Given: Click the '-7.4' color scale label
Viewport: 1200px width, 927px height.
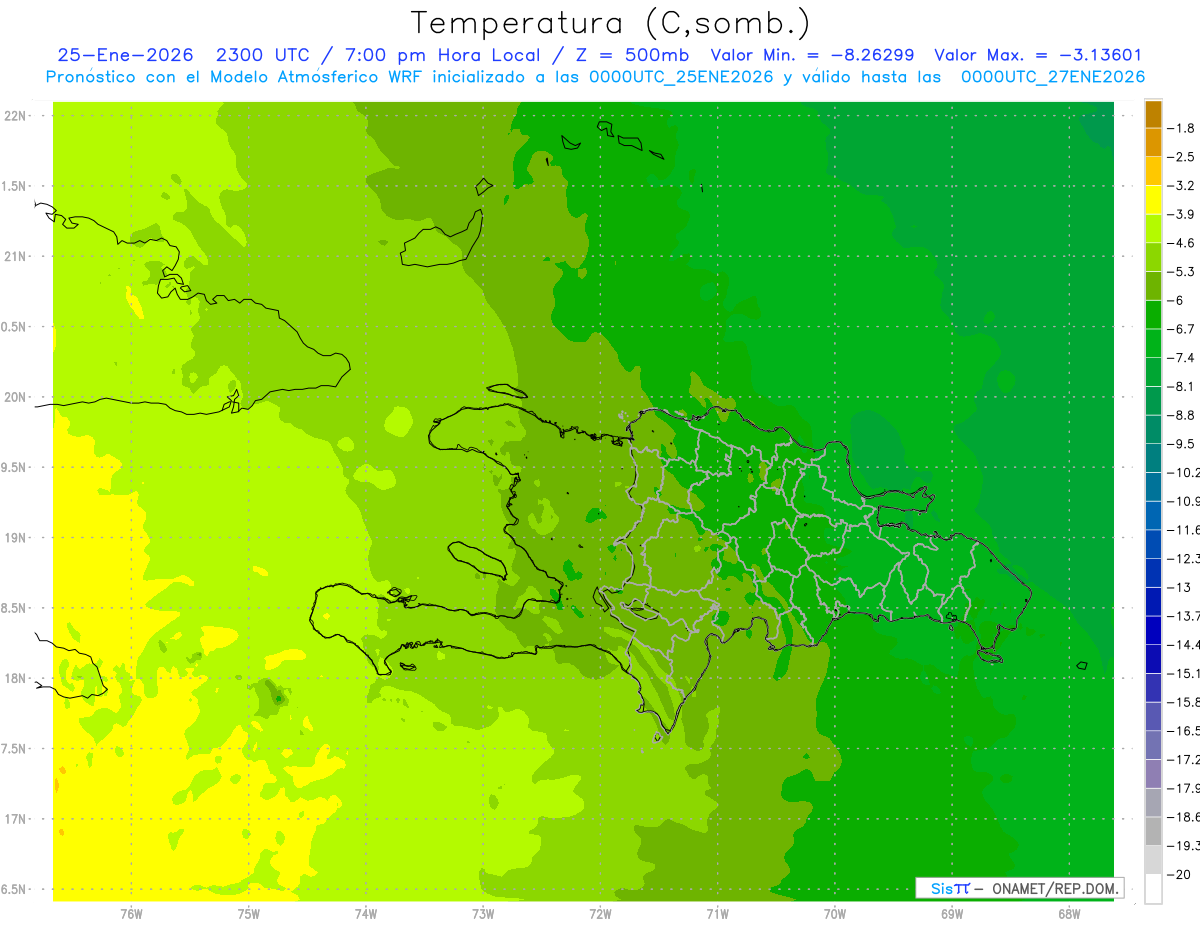Looking at the screenshot, I should pos(1182,357).
